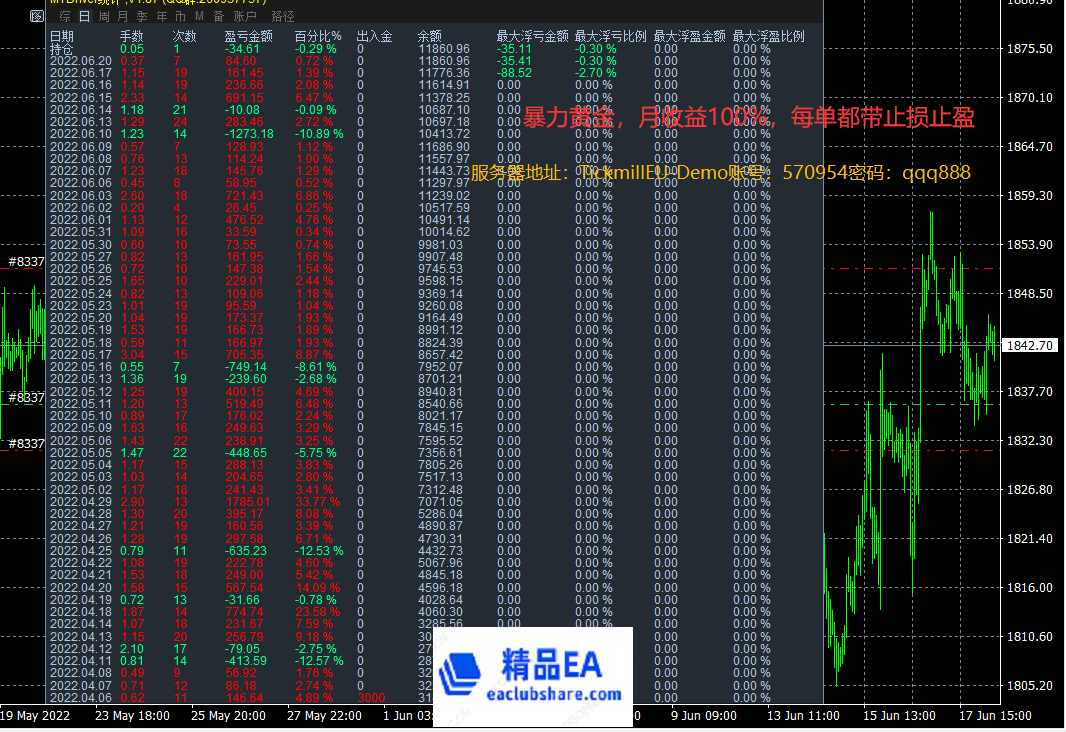Select the 2022.04.06 date cell
The height and width of the screenshot is (732, 1066).
(x=81, y=698)
